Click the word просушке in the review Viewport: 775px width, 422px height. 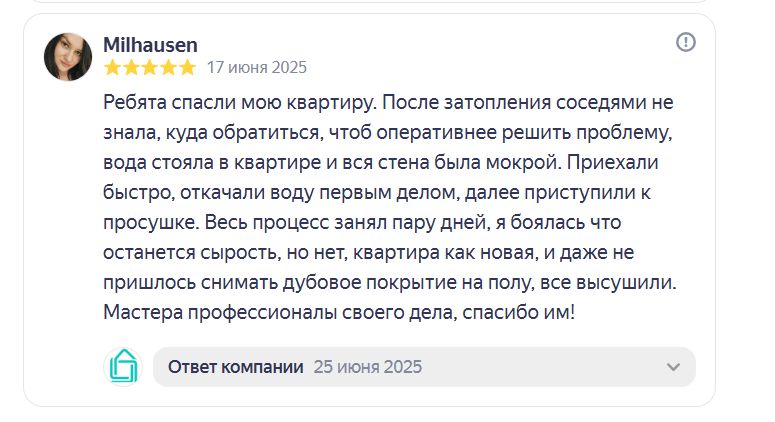pyautogui.click(x=151, y=222)
